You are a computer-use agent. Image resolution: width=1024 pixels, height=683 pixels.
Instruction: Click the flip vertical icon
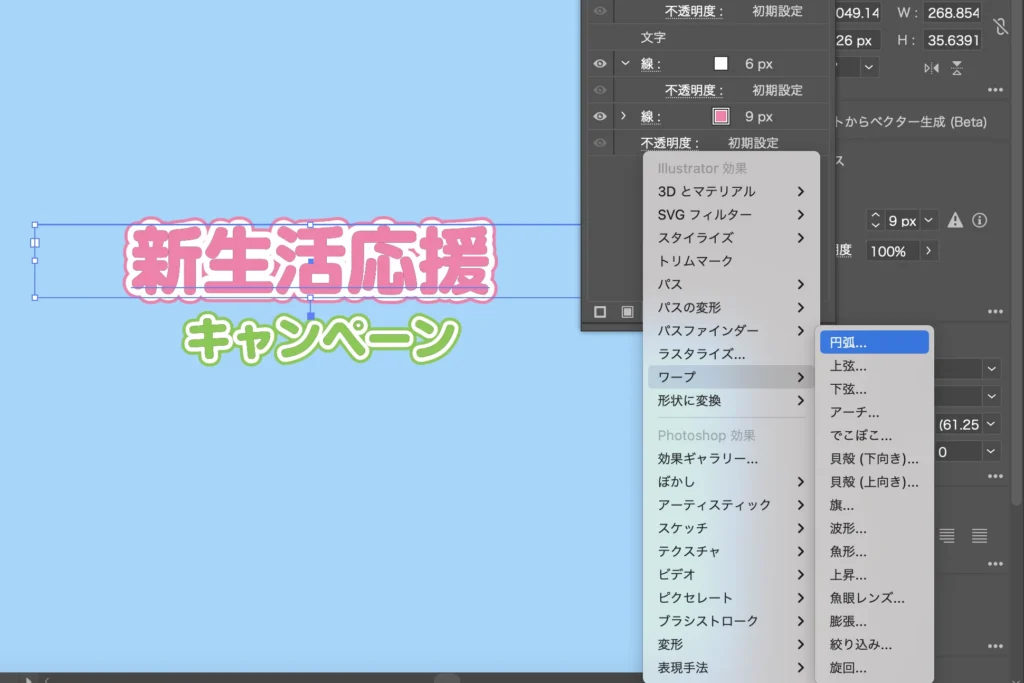pos(957,67)
